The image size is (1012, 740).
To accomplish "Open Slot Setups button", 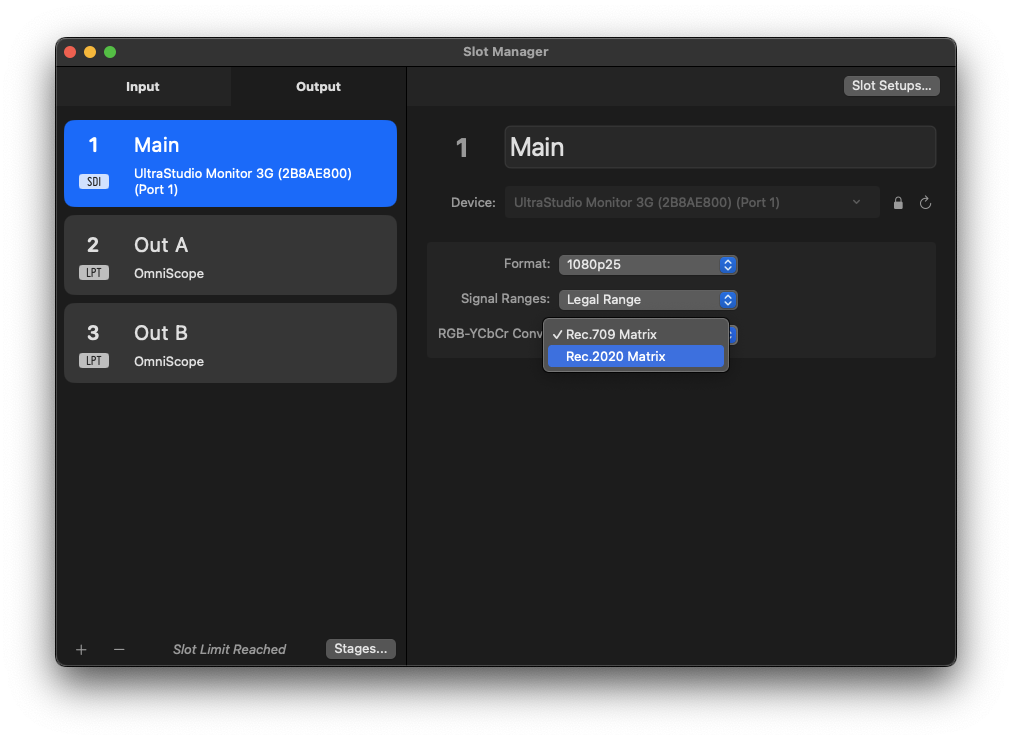I will (891, 86).
